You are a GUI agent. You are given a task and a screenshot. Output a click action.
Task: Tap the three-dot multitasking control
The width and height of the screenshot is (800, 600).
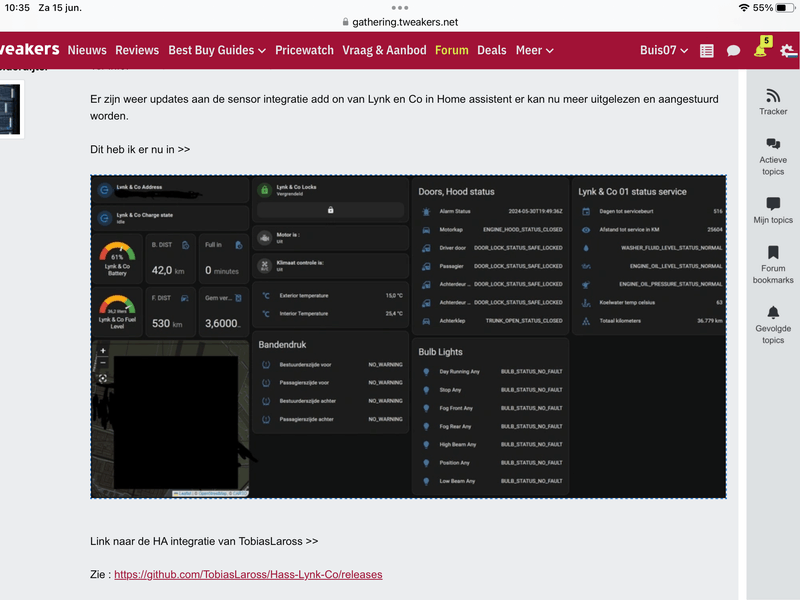click(399, 8)
